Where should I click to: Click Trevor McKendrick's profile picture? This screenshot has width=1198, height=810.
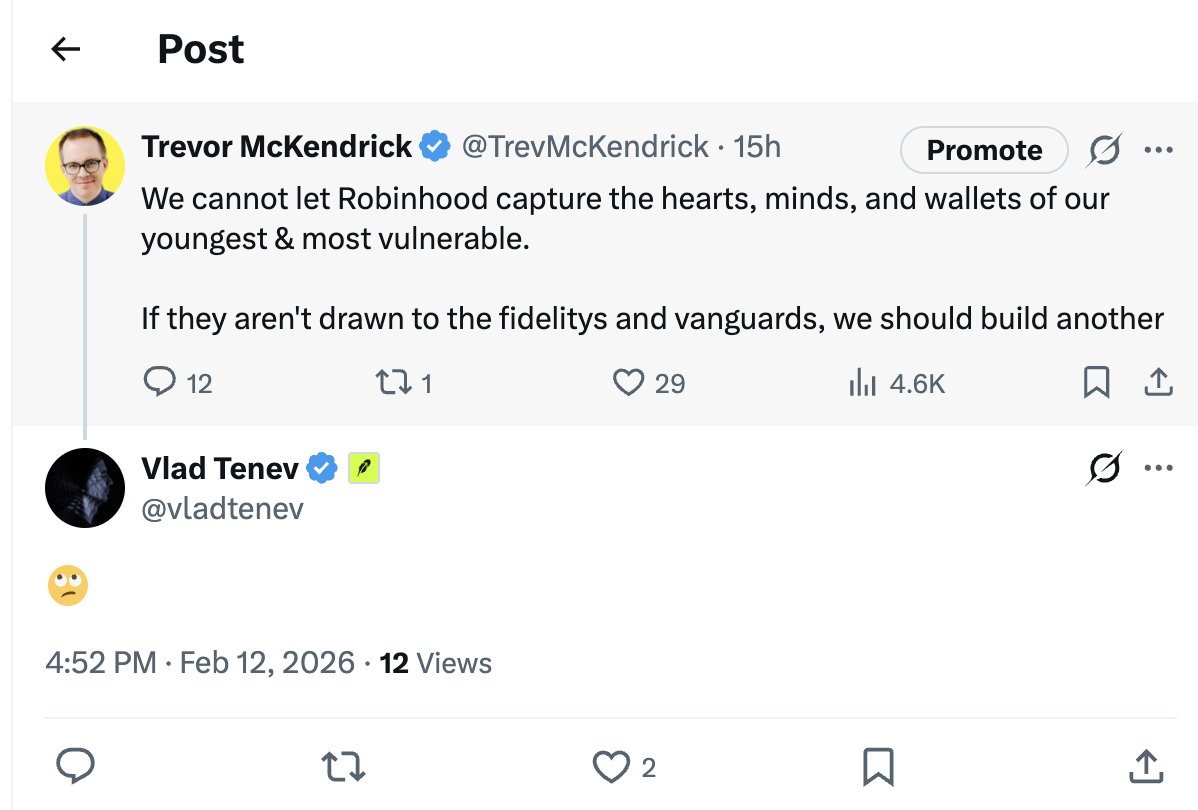click(85, 166)
